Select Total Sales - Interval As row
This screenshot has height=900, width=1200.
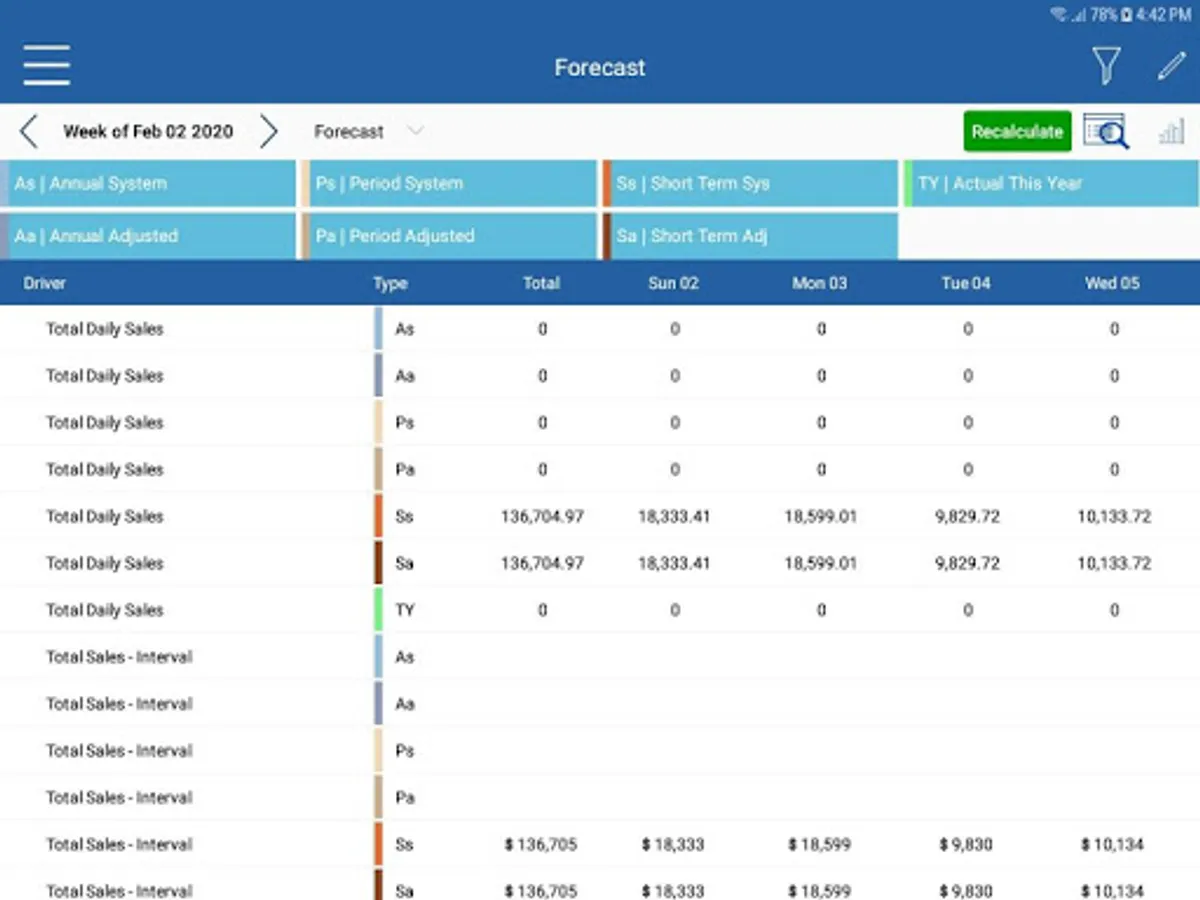600,657
